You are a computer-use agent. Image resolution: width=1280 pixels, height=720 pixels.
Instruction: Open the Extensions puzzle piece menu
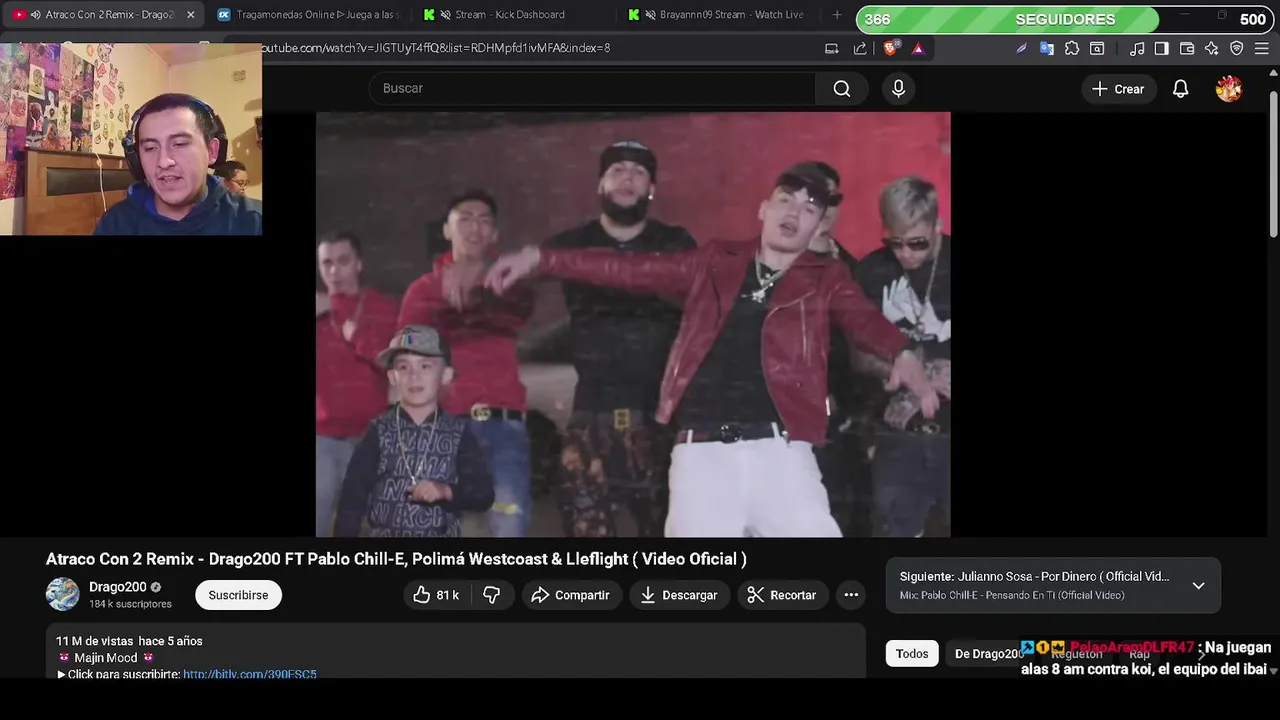pos(1072,48)
